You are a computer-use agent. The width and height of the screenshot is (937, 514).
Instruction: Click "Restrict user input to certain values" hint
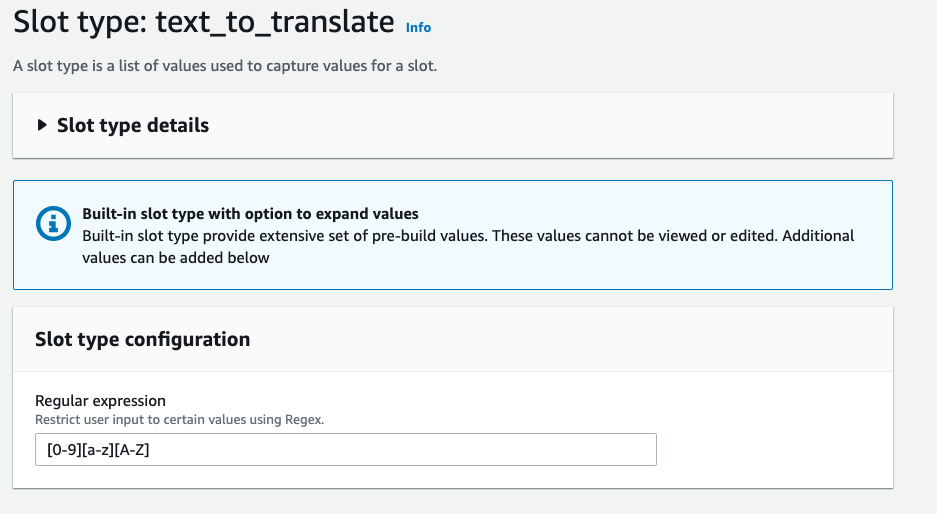click(179, 420)
